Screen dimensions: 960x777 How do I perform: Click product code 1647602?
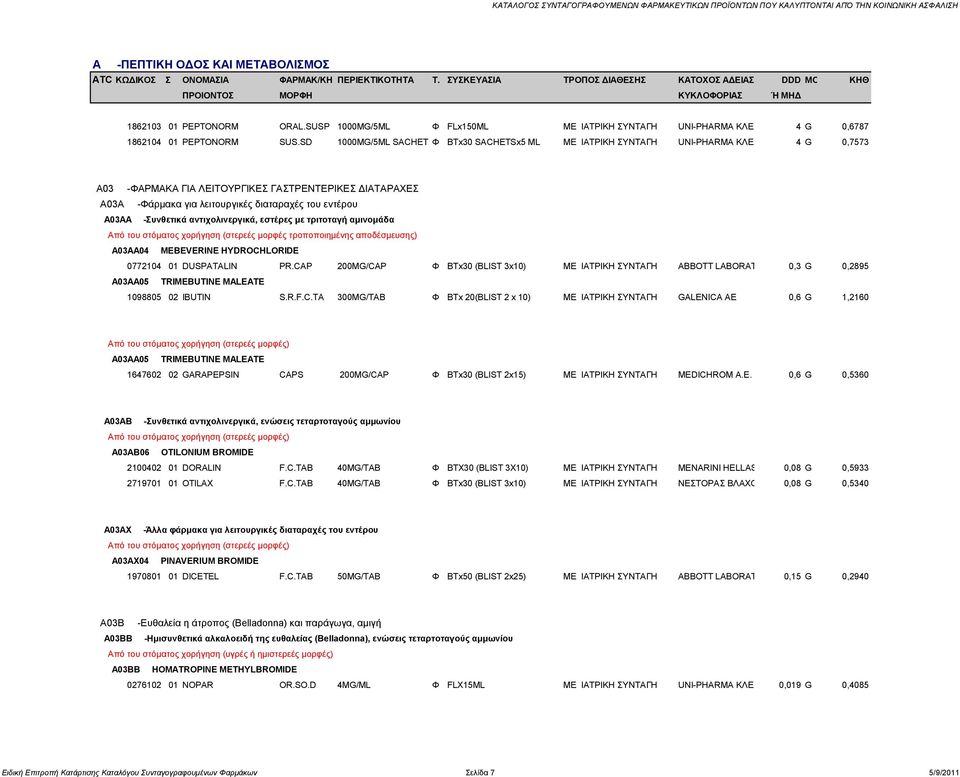click(144, 375)
